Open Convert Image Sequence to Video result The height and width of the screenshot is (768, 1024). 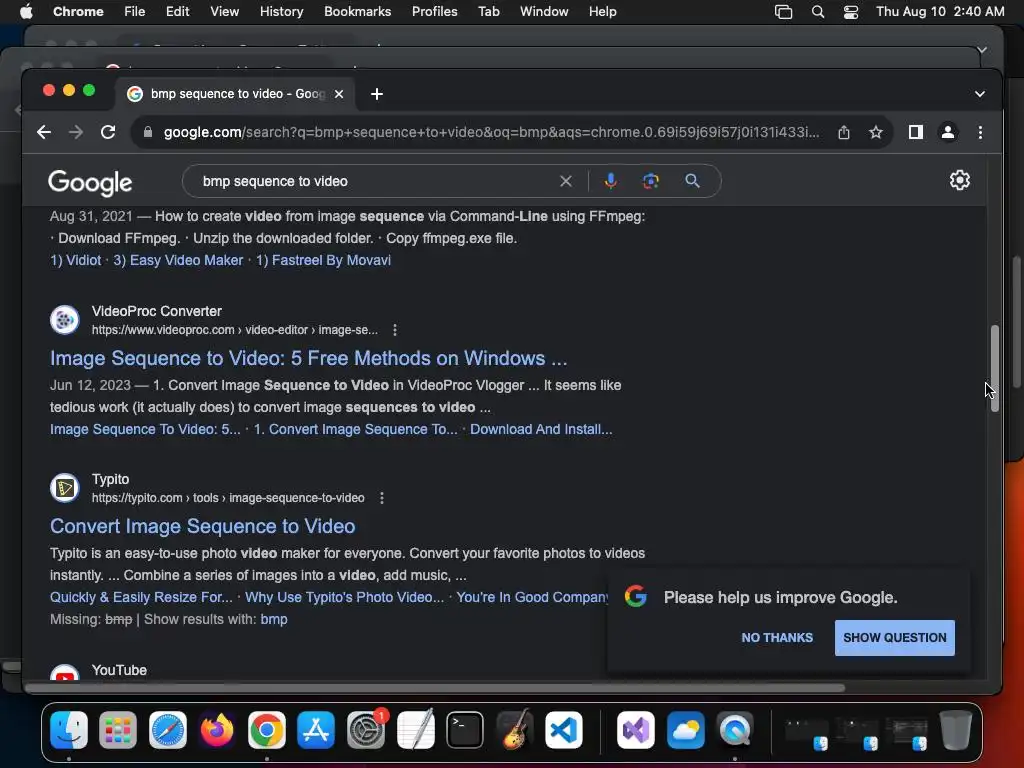click(202, 526)
